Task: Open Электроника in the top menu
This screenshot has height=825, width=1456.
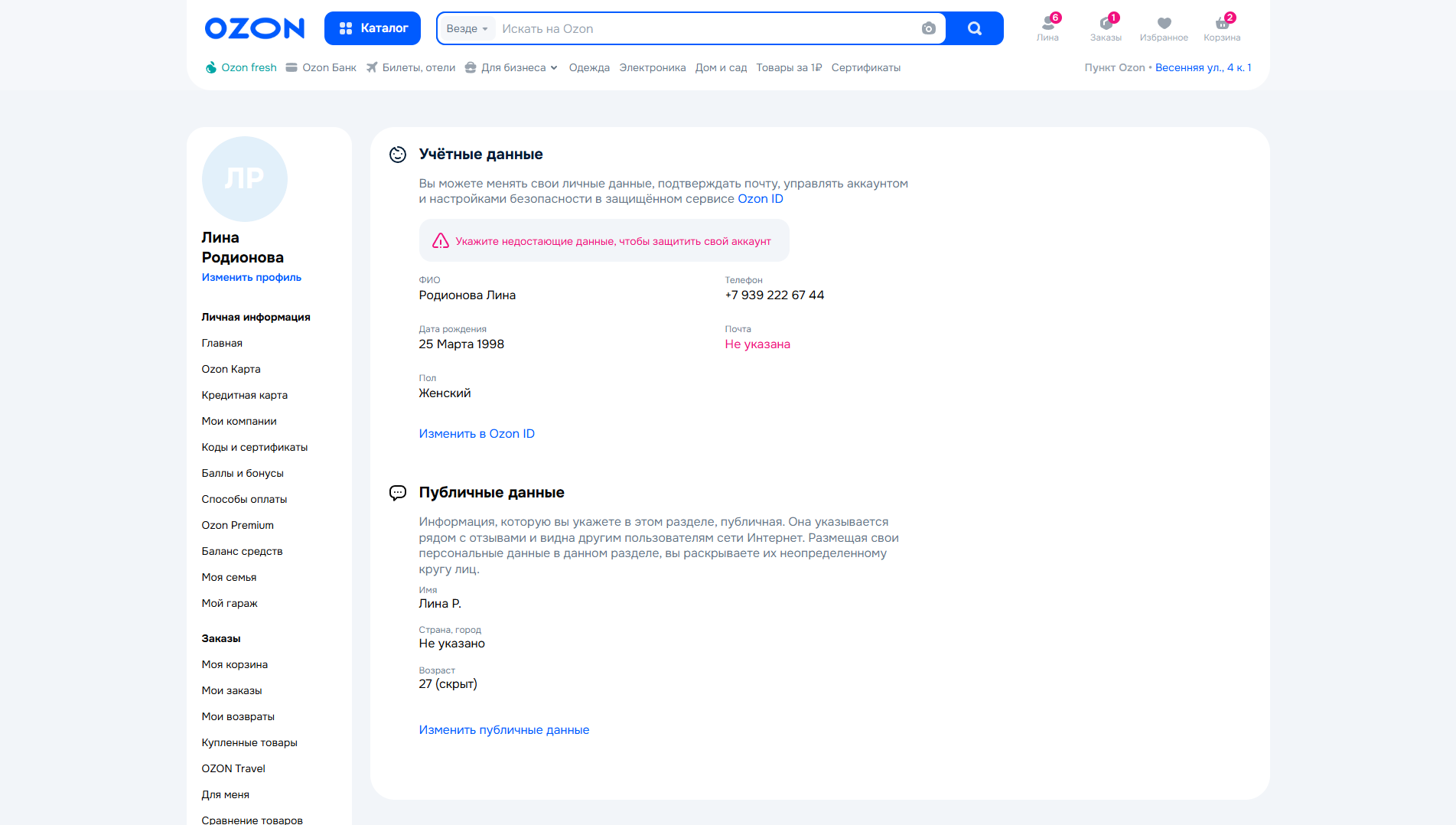Action: click(x=652, y=67)
